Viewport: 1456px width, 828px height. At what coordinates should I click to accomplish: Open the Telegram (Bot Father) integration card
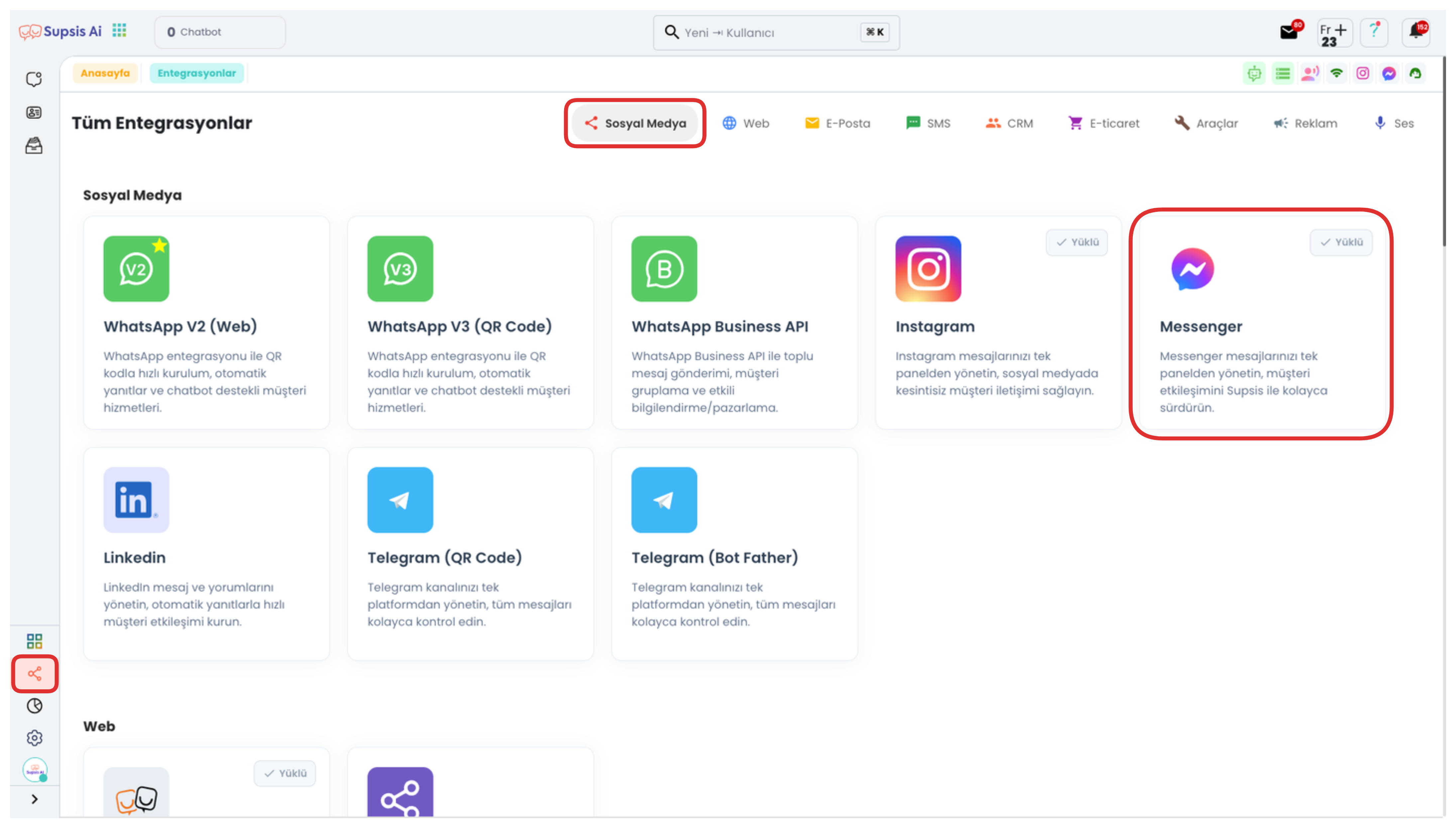click(x=734, y=554)
